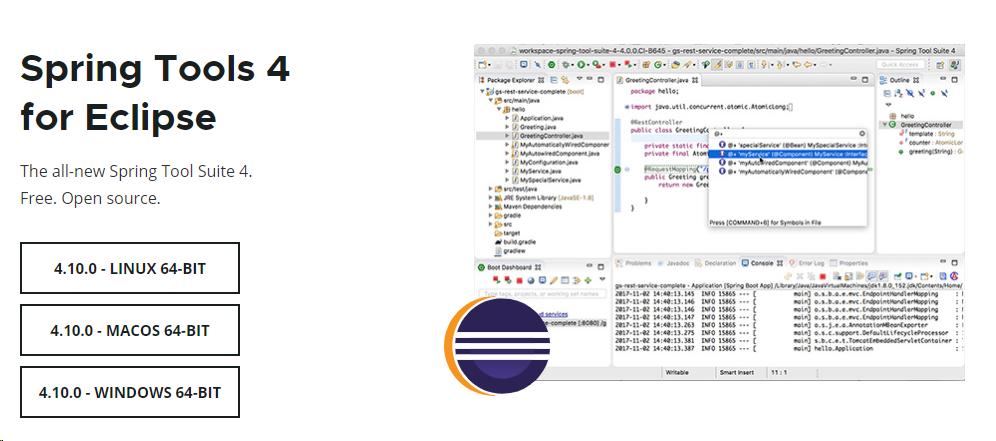Image resolution: width=996 pixels, height=441 pixels.
Task: Close the symbols popup with its X
Action: 862,133
